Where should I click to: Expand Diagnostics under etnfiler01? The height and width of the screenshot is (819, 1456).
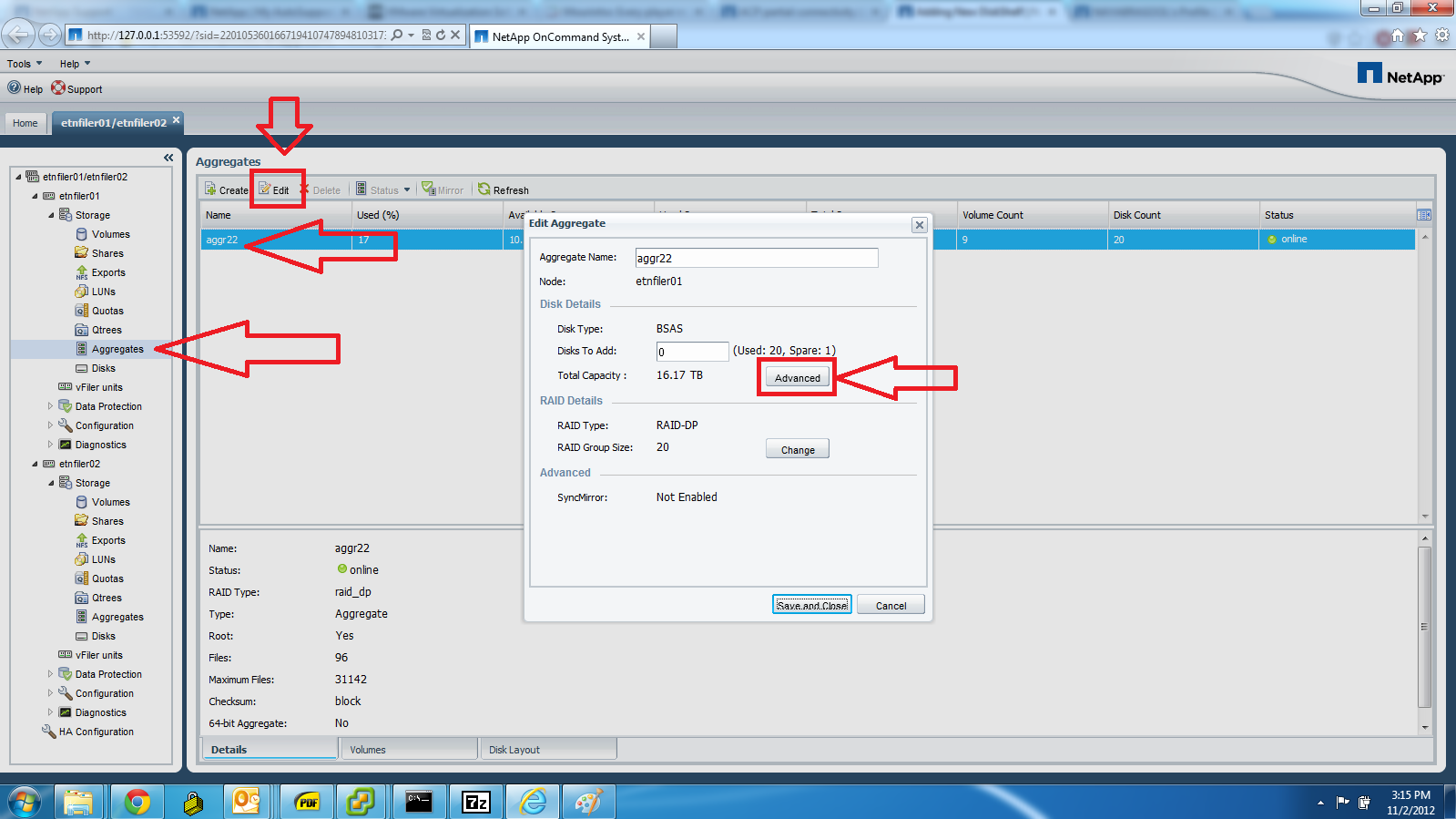click(51, 445)
